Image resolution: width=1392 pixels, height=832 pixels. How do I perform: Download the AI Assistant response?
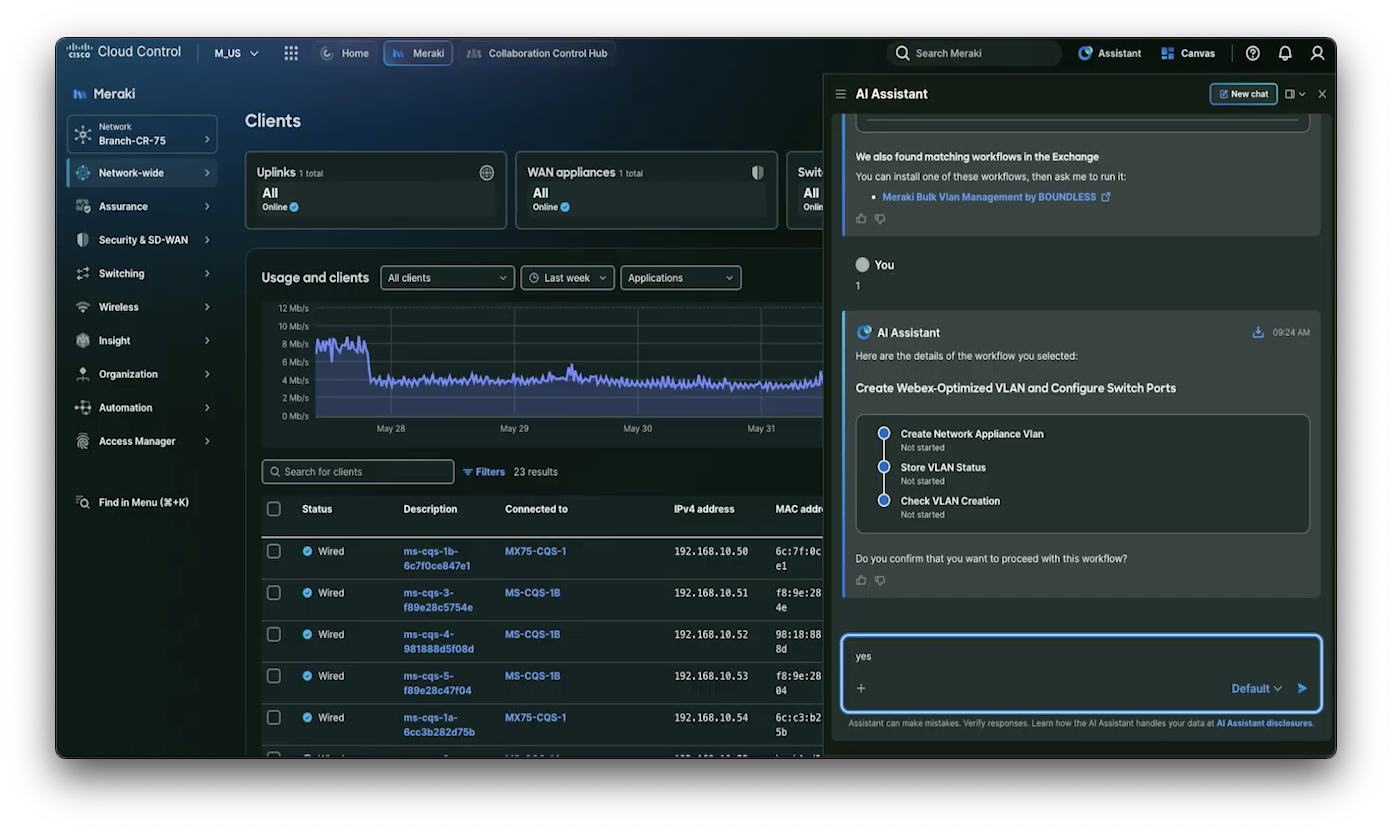pyautogui.click(x=1258, y=332)
